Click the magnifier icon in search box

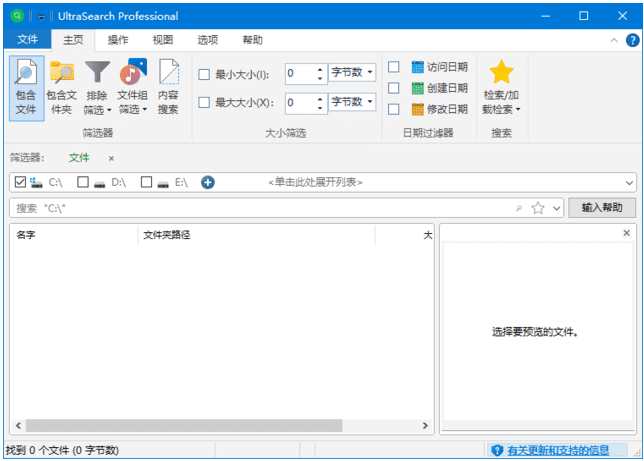coord(519,208)
